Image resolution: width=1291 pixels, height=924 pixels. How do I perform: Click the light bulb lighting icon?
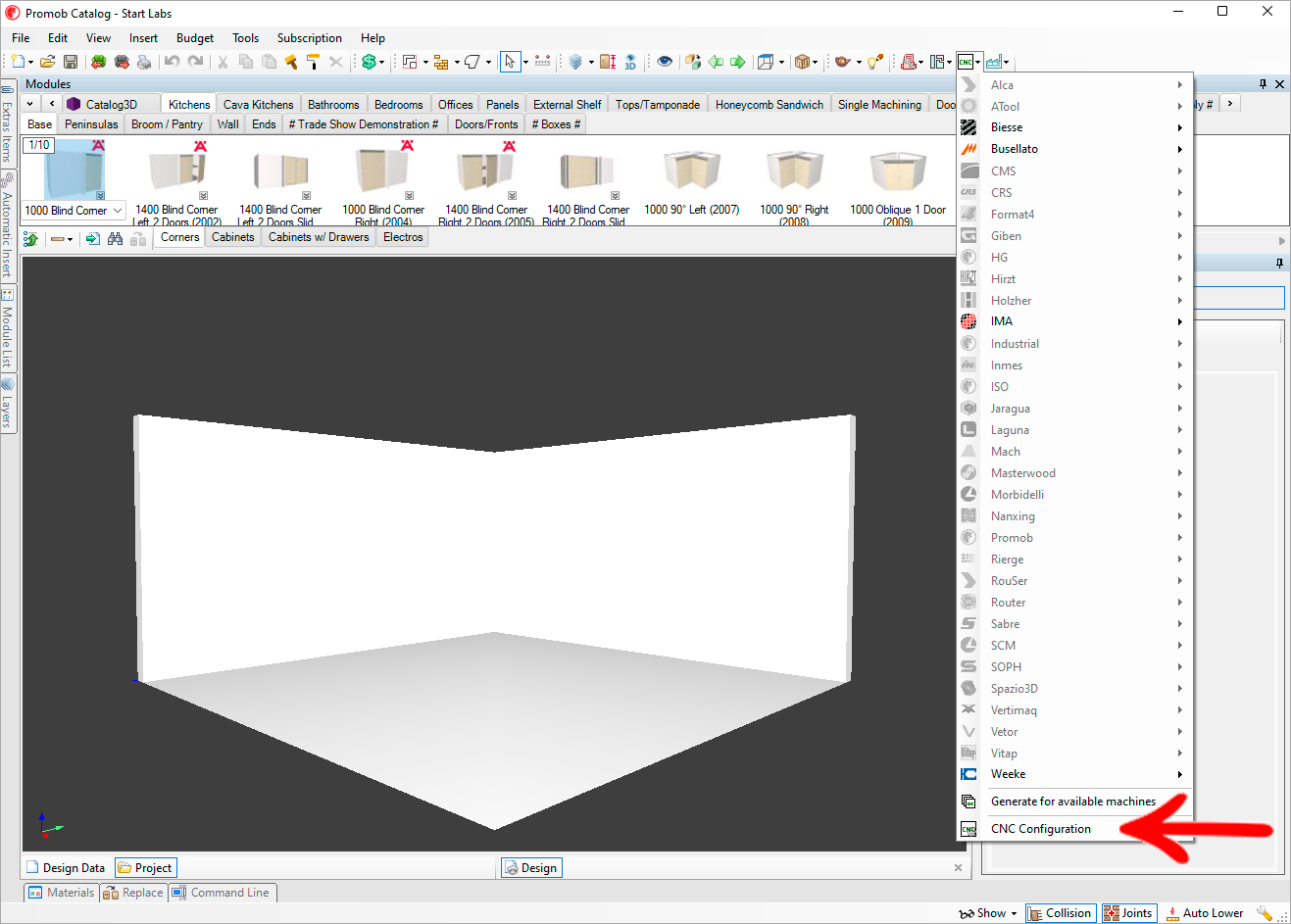[874, 62]
